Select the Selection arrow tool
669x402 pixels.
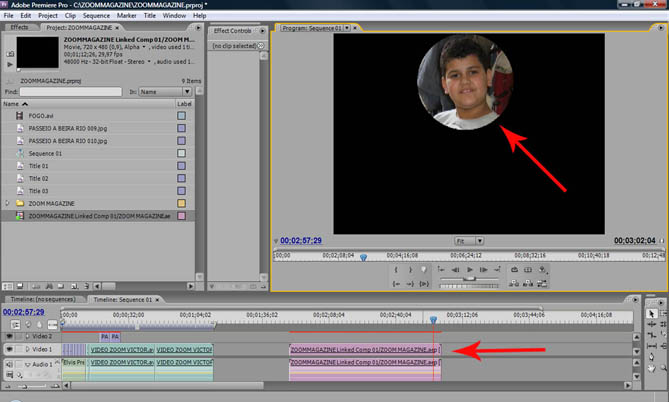pos(652,313)
